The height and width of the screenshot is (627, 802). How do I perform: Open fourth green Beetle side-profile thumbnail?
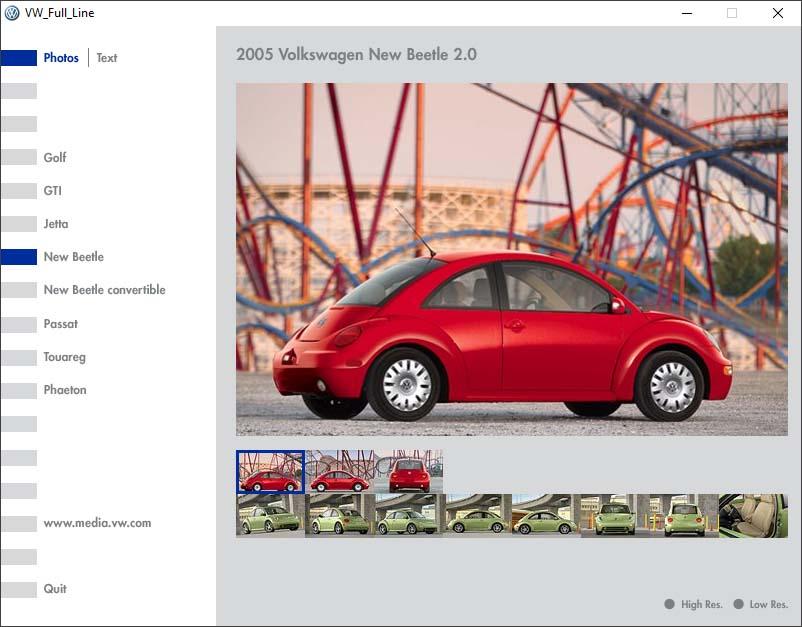pyautogui.click(x=478, y=516)
